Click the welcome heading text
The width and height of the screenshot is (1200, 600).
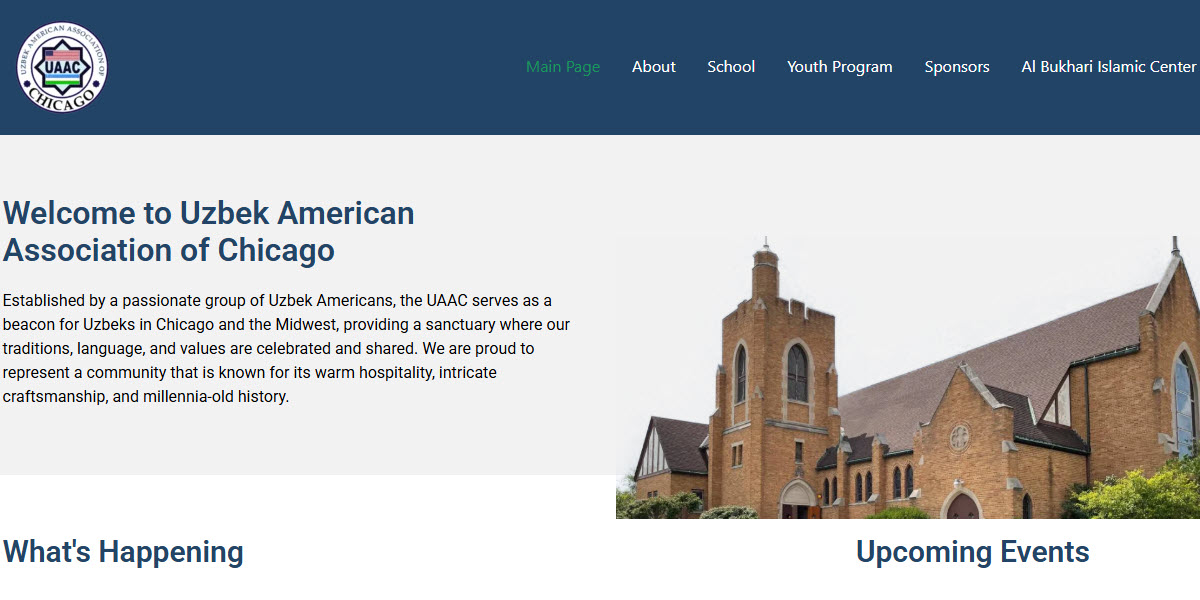[x=209, y=231]
